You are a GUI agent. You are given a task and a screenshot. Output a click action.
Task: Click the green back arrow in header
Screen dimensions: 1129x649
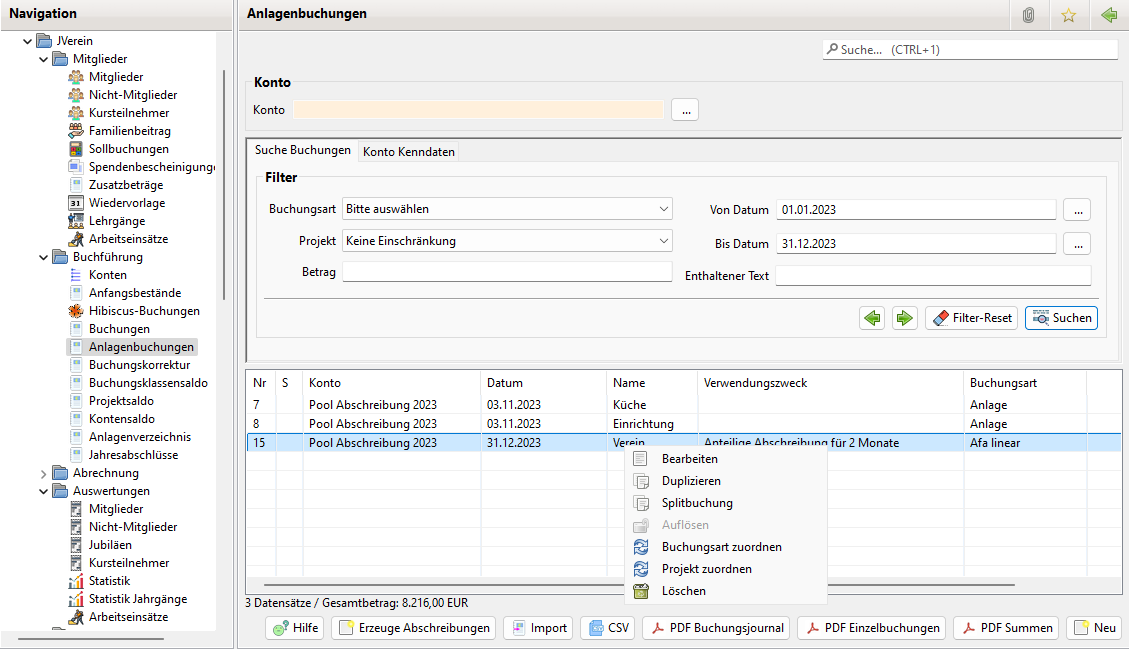1108,15
